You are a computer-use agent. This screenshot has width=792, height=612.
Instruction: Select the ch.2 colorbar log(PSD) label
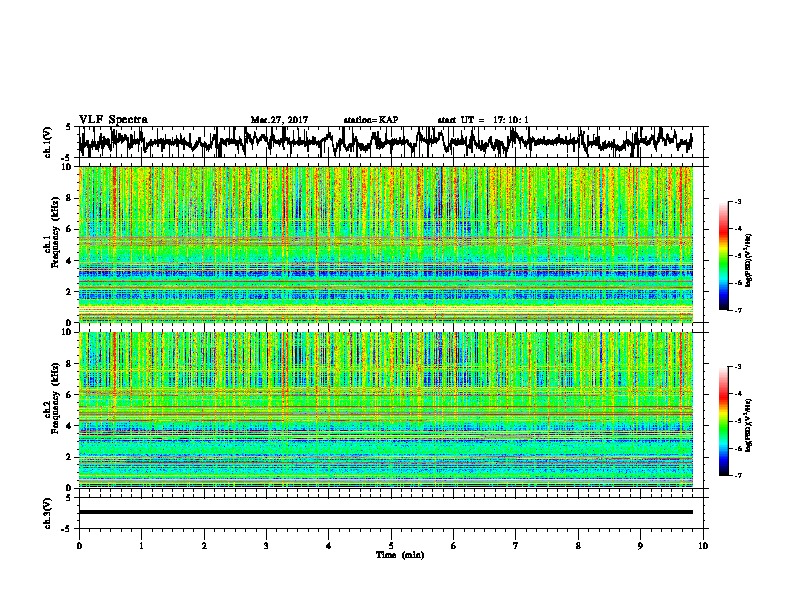click(749, 425)
